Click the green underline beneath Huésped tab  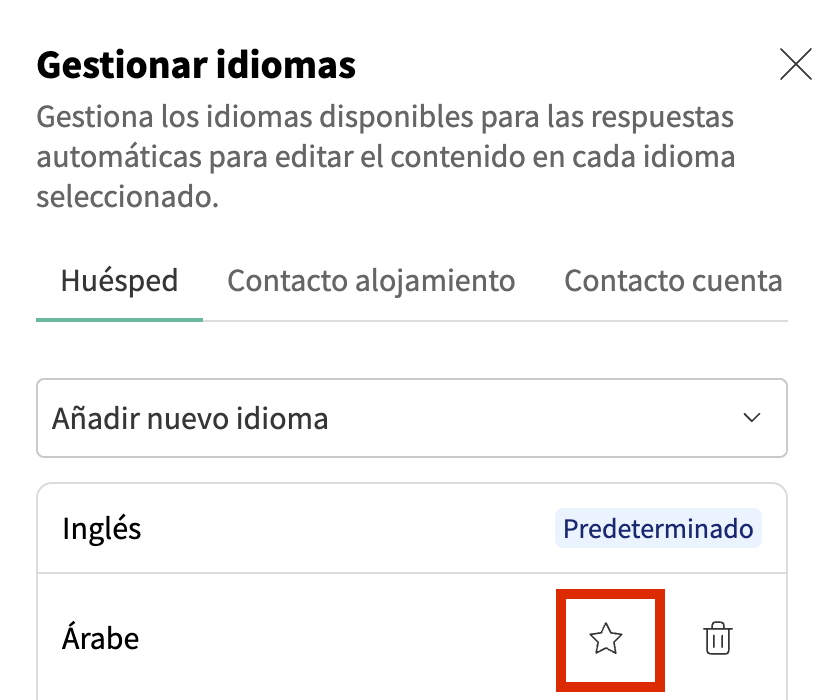119,320
